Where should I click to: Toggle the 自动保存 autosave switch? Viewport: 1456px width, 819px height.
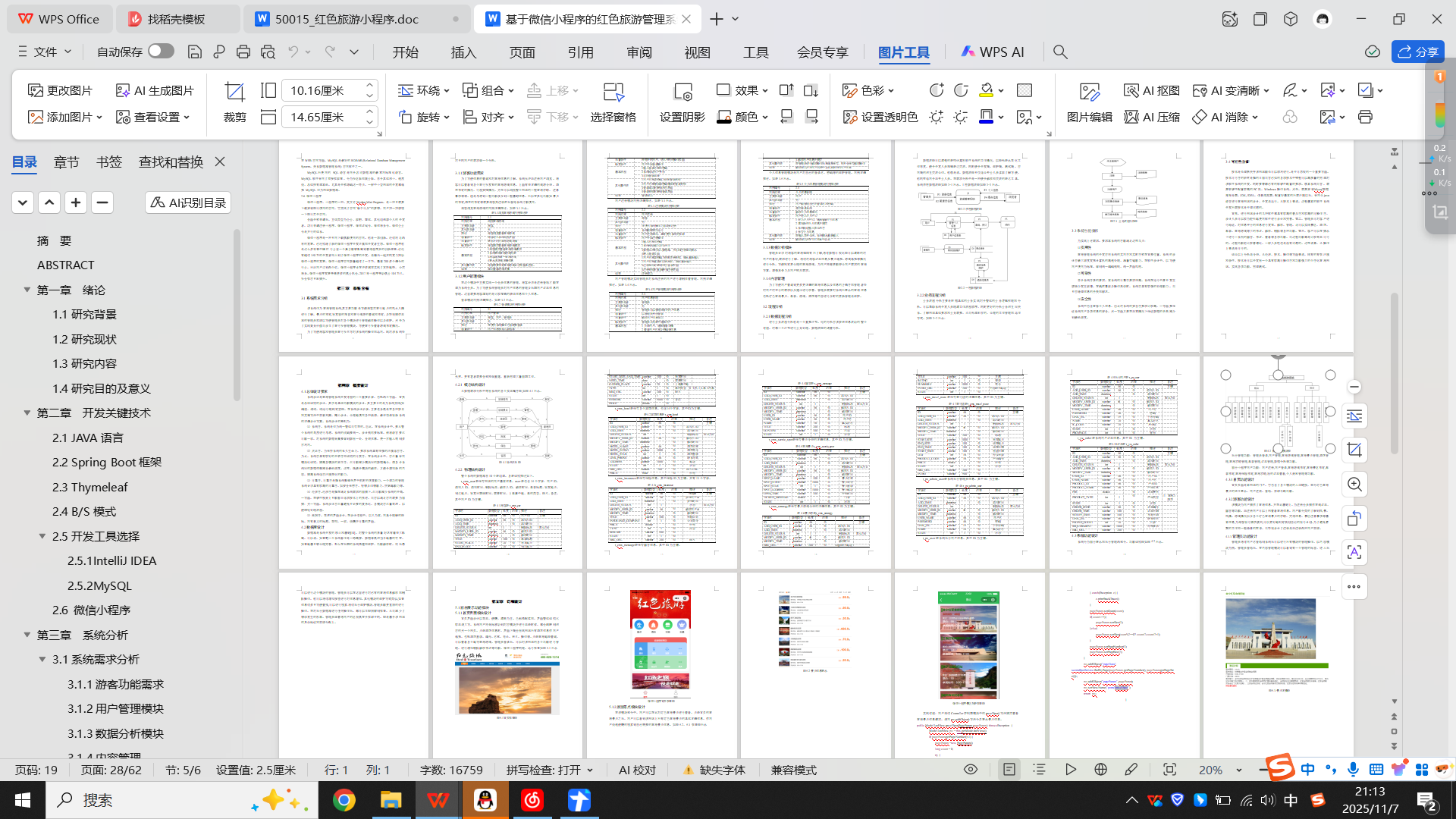[161, 51]
